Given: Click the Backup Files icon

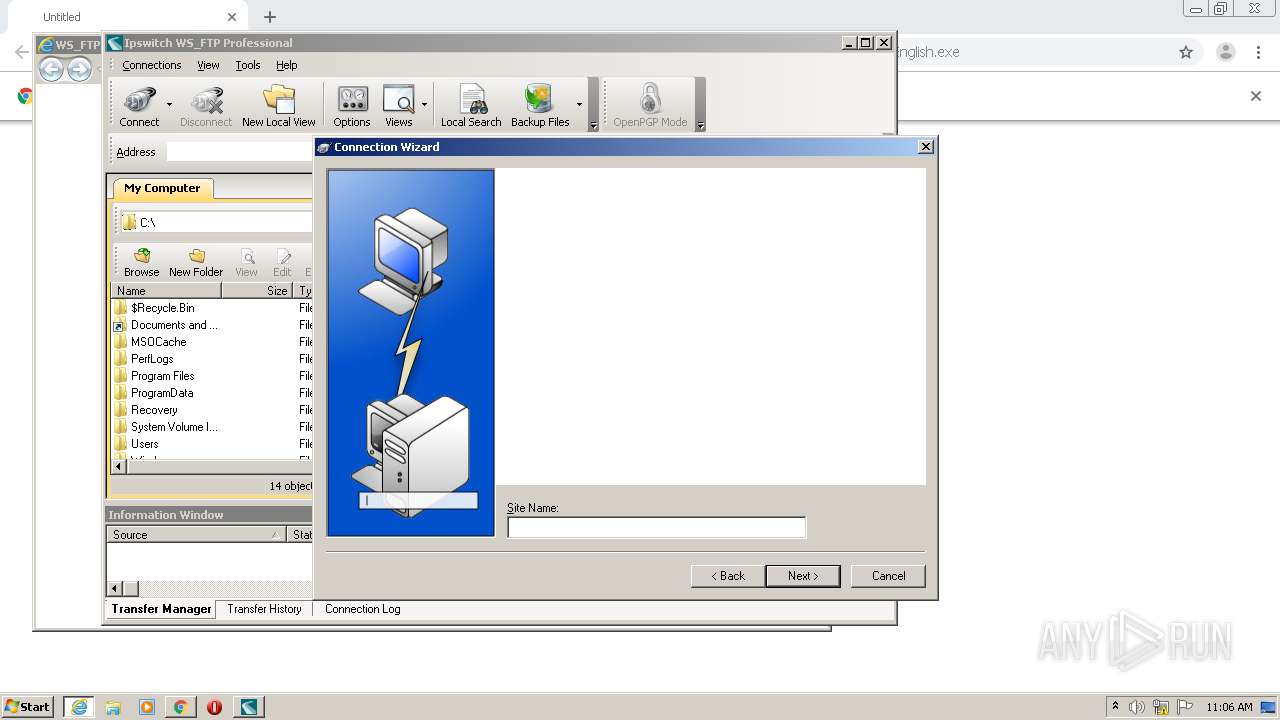Looking at the screenshot, I should [540, 106].
